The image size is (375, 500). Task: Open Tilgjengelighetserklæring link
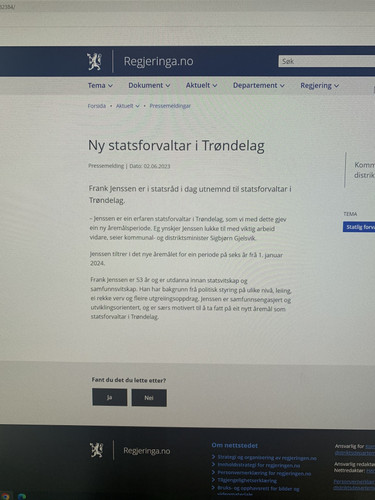[247, 481]
